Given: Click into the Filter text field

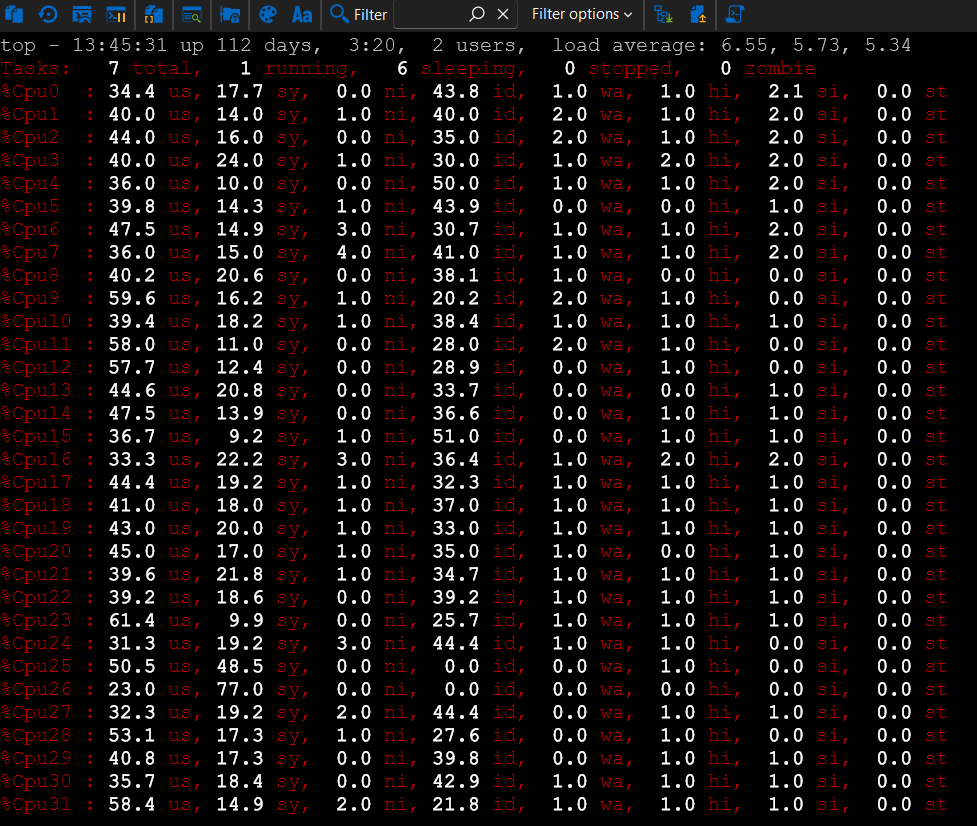Looking at the screenshot, I should click(430, 14).
